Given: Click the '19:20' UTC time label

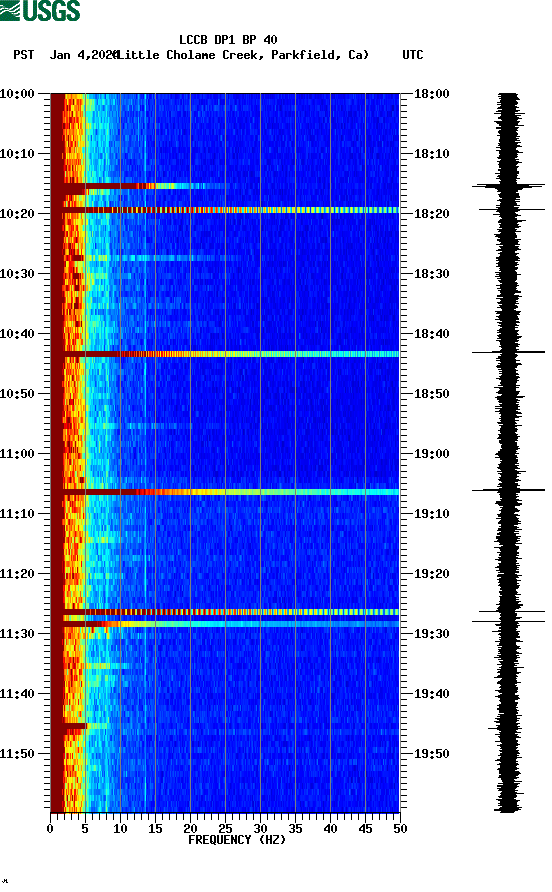Looking at the screenshot, I should [431, 574].
